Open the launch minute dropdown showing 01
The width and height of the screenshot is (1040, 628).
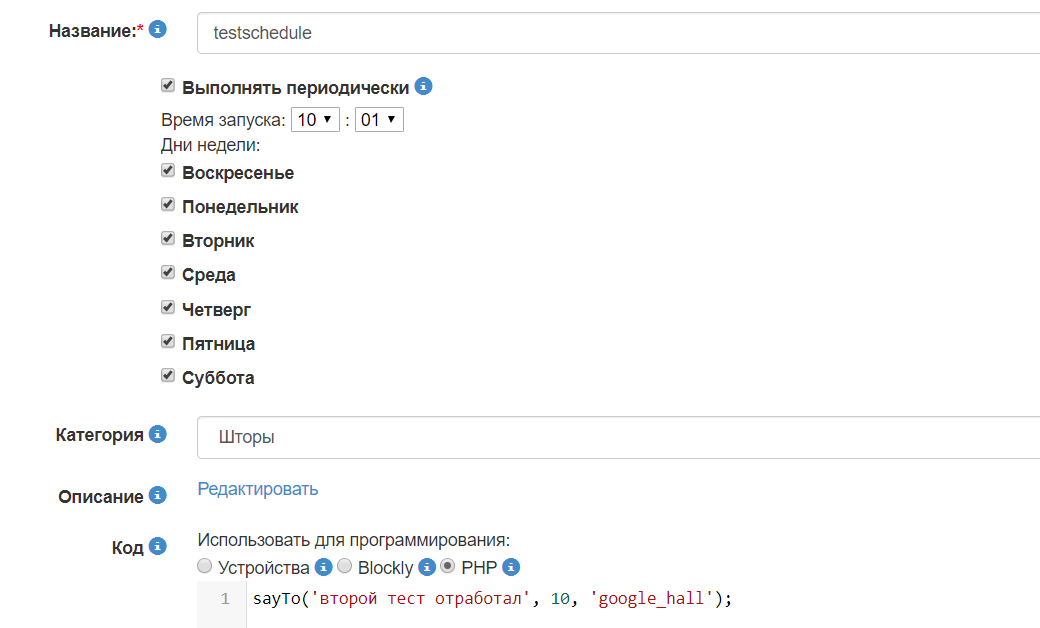[x=379, y=120]
